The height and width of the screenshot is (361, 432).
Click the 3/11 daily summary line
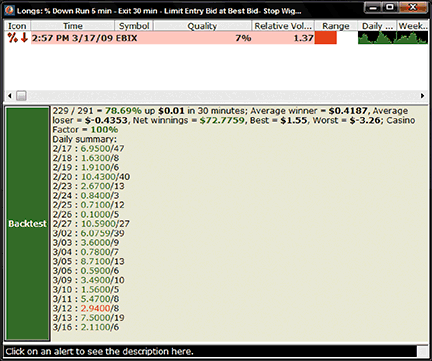pos(86,299)
